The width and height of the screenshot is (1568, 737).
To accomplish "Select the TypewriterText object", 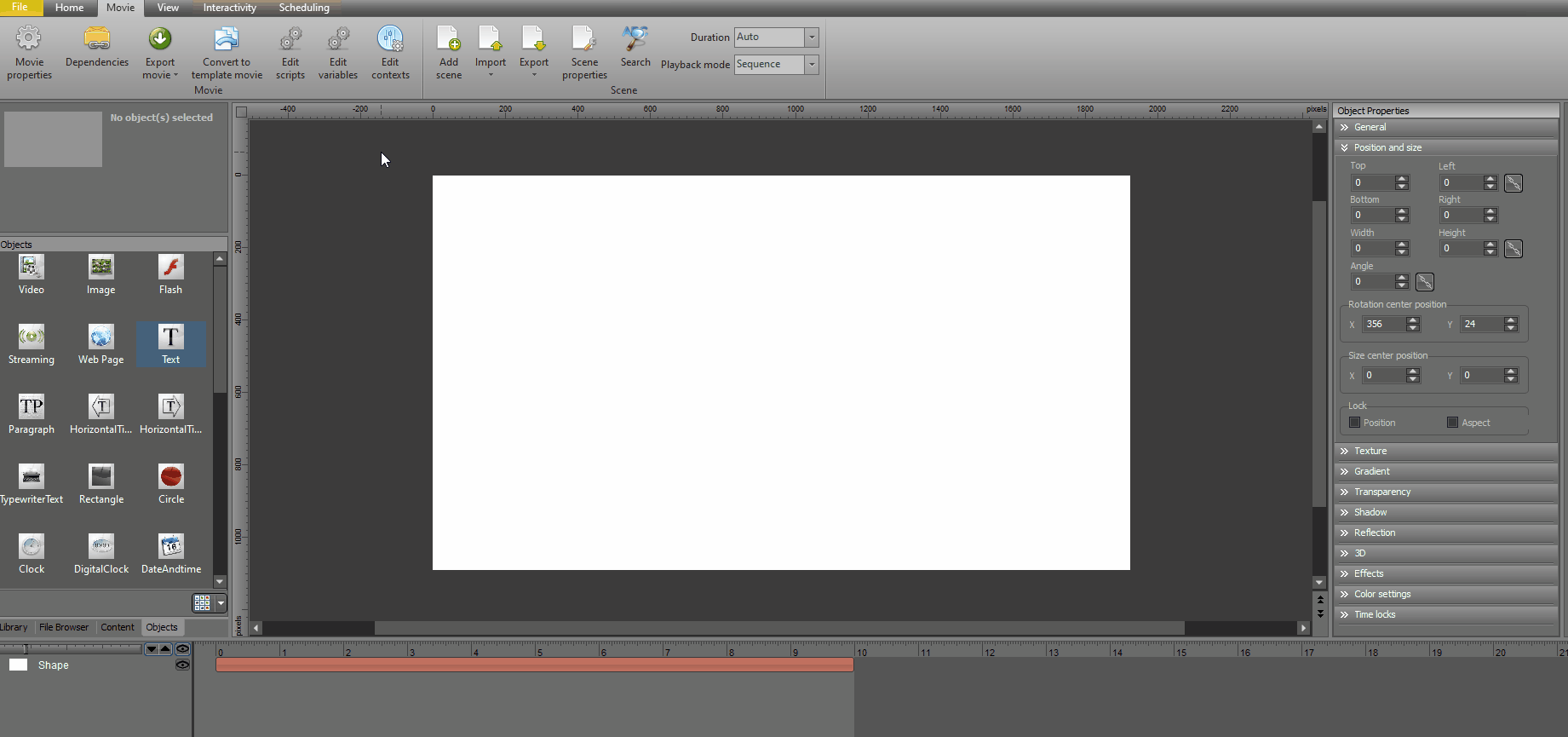I will pyautogui.click(x=32, y=484).
